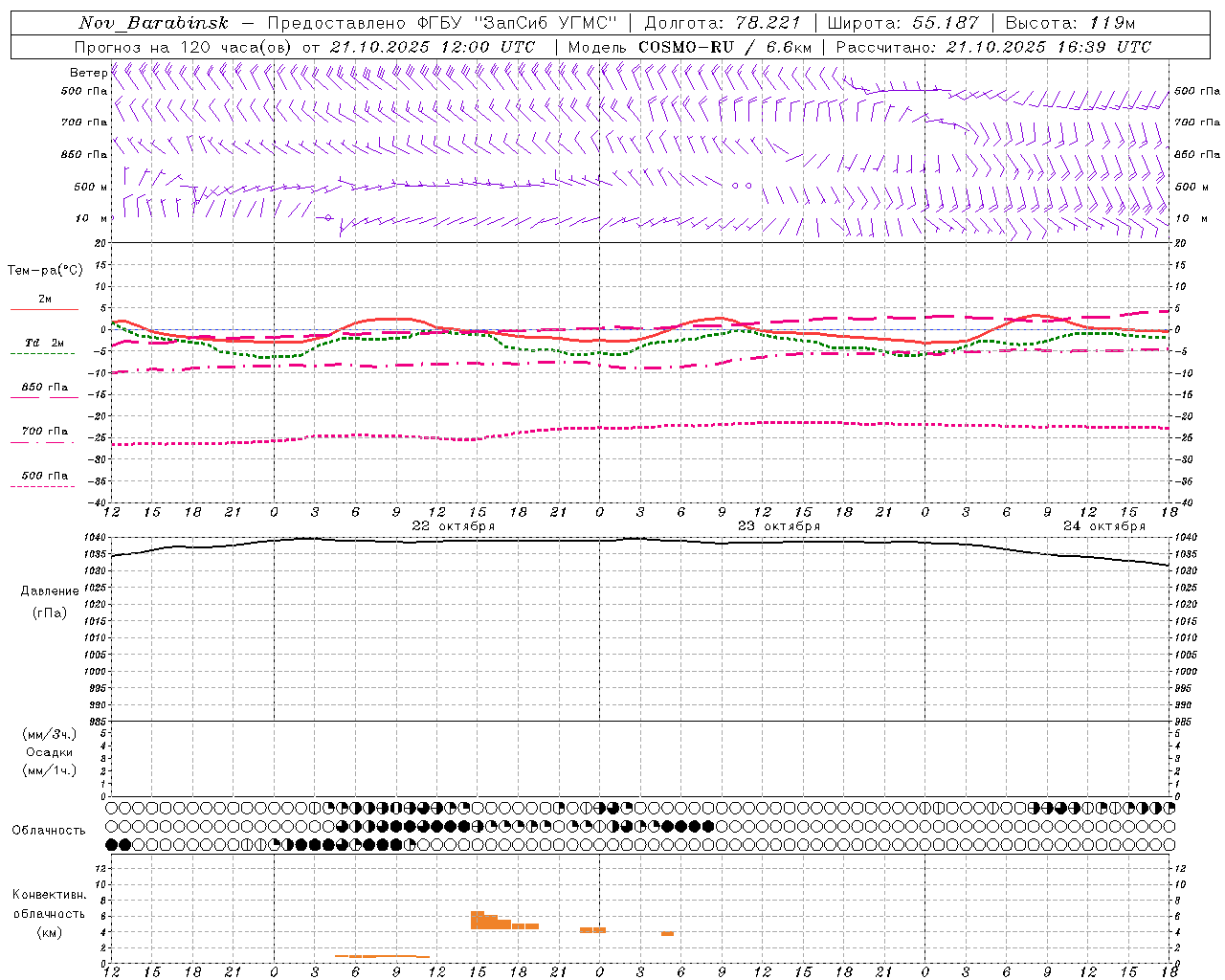1225x980 pixels.
Task: Click the Ветер wind panel label
Action: coord(89,73)
